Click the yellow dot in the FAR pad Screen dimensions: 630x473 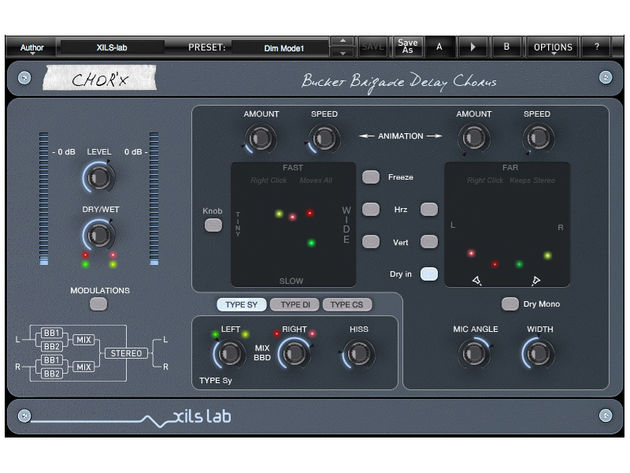point(547,255)
